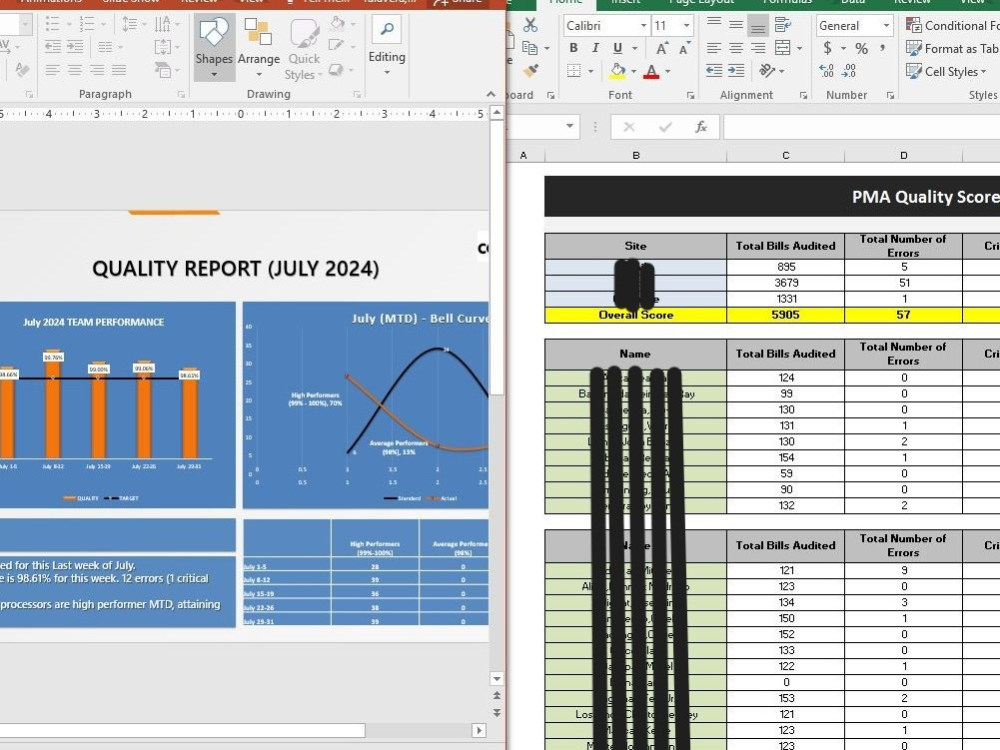Open the Calibri font name dropdown
Screen dimensions: 1000x750
tap(643, 26)
